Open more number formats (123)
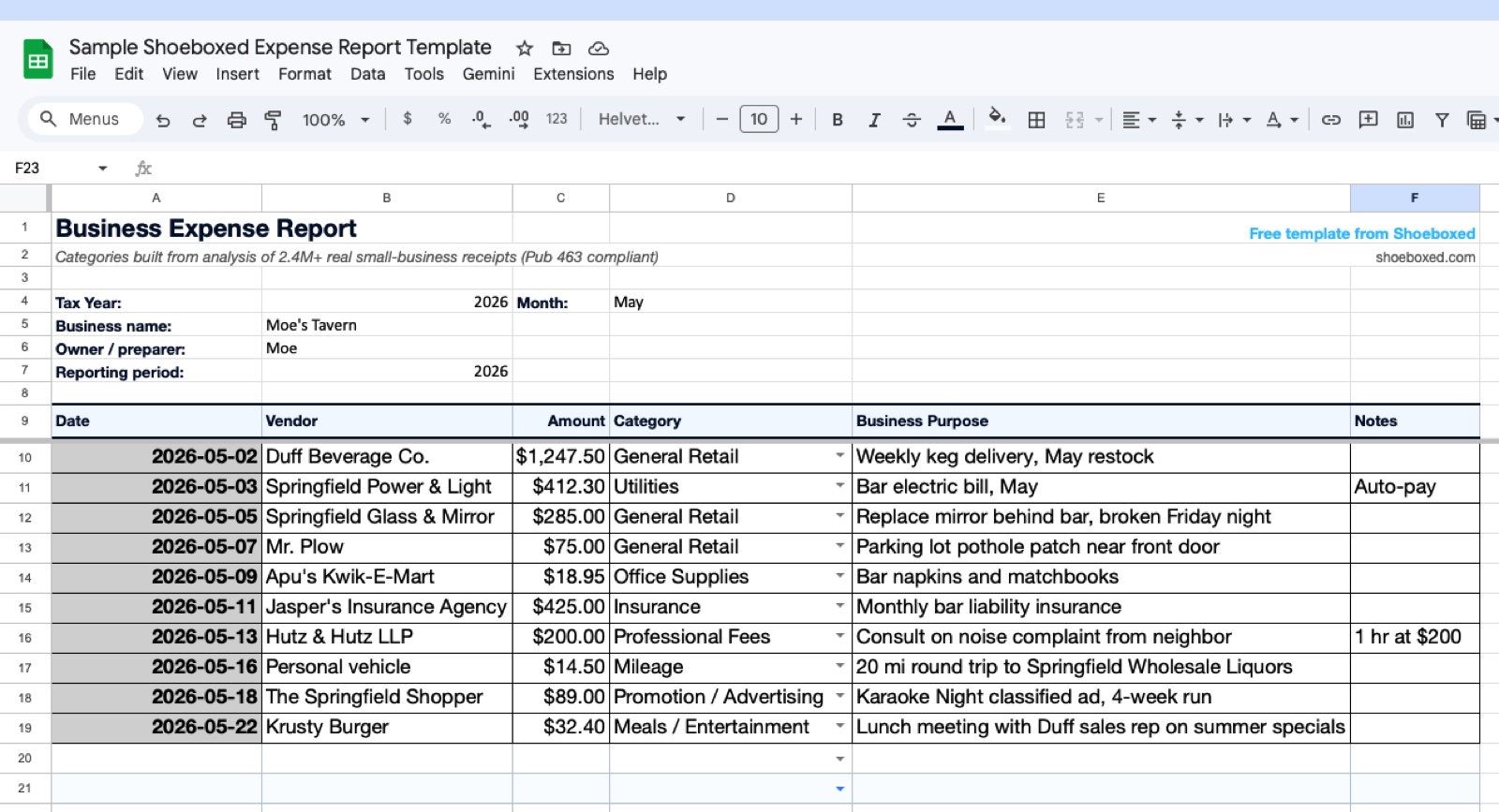Image resolution: width=1499 pixels, height=812 pixels. coord(557,119)
